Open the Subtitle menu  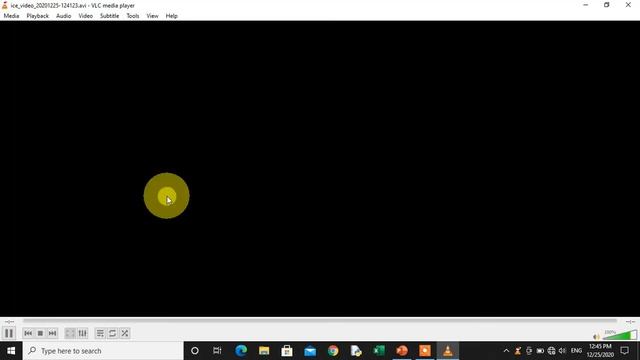click(x=109, y=16)
